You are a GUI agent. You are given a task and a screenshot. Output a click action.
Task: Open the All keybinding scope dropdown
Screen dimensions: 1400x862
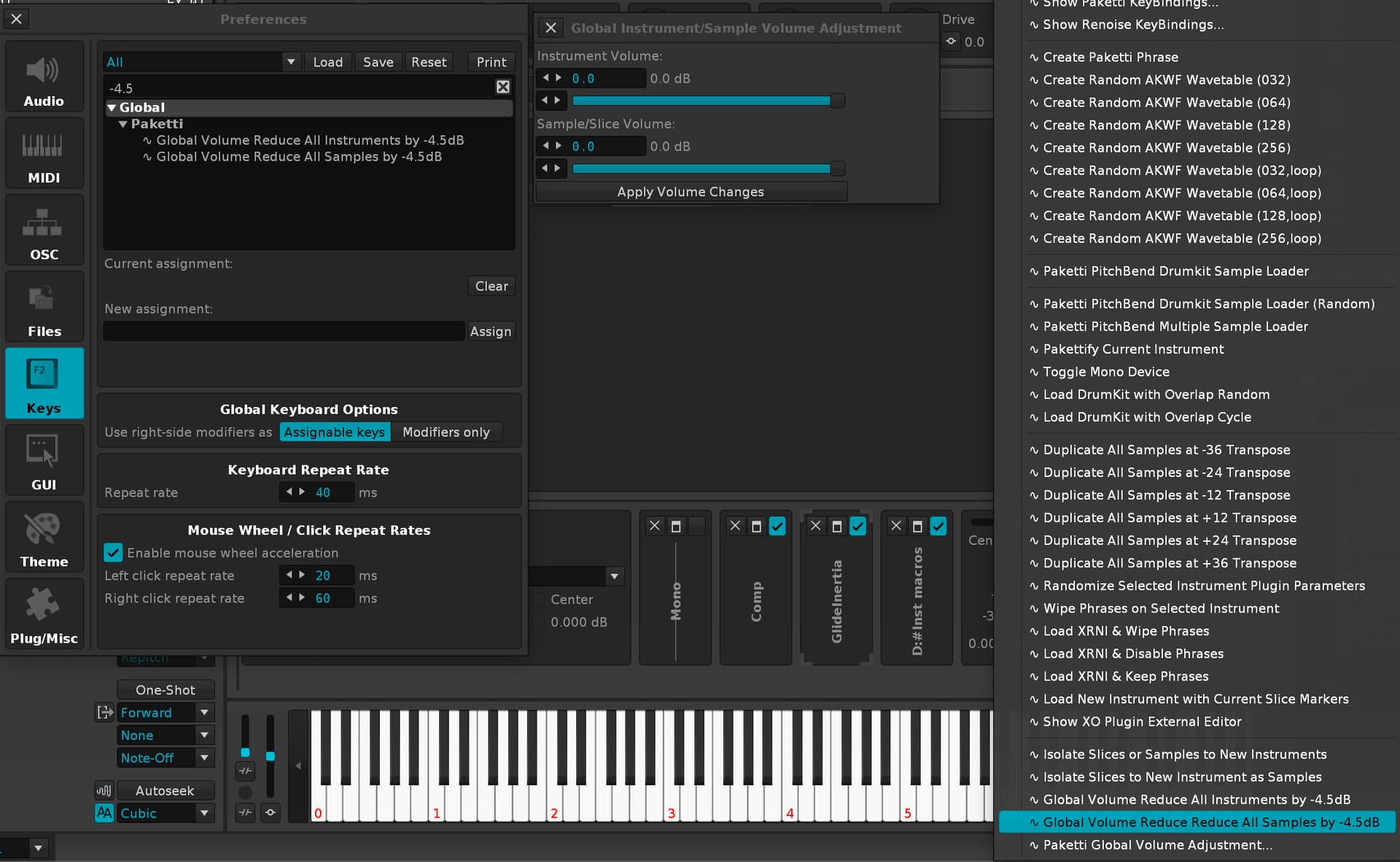pyautogui.click(x=201, y=62)
